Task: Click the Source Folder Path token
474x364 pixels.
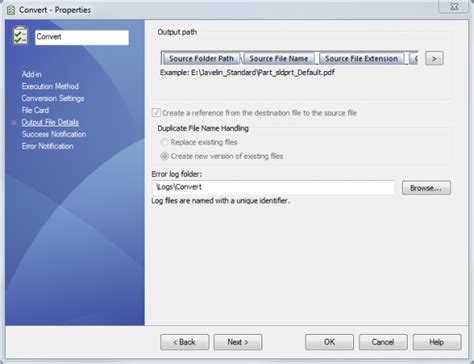Action: point(201,58)
